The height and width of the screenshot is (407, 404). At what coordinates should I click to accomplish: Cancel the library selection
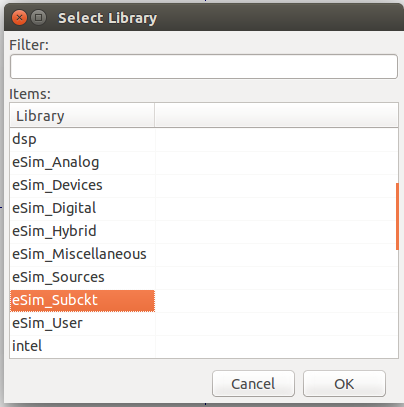coord(253,384)
